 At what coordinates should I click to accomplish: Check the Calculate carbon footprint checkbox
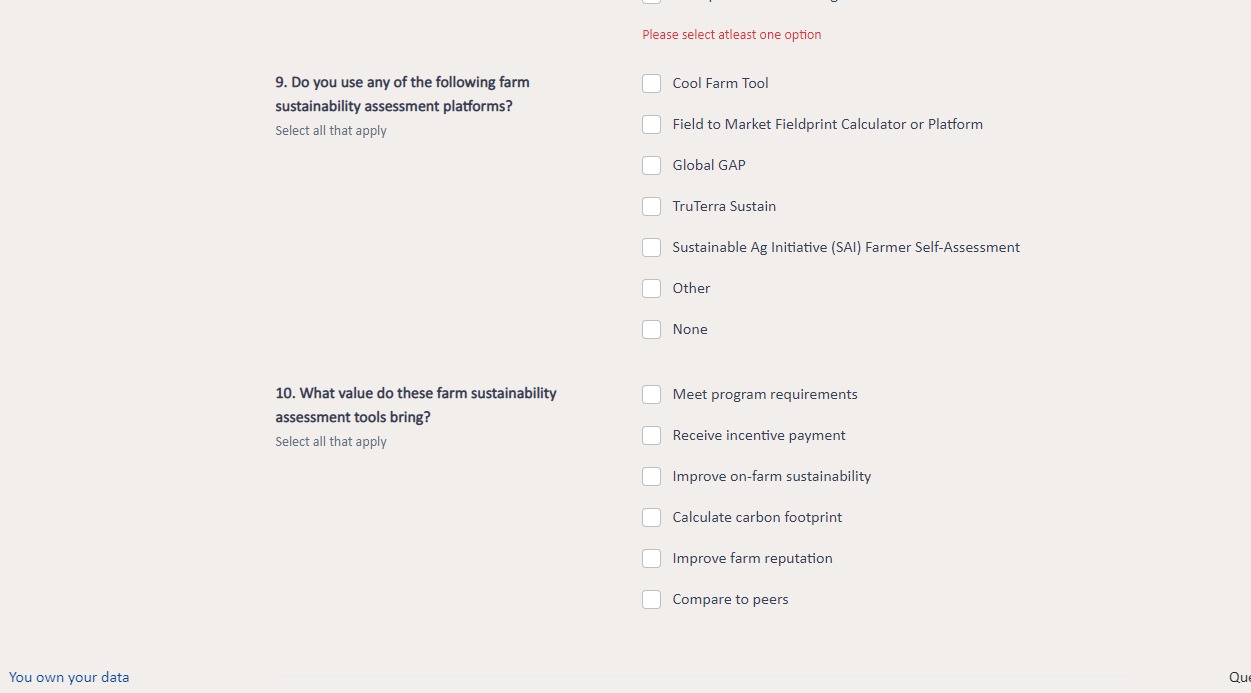tap(651, 517)
